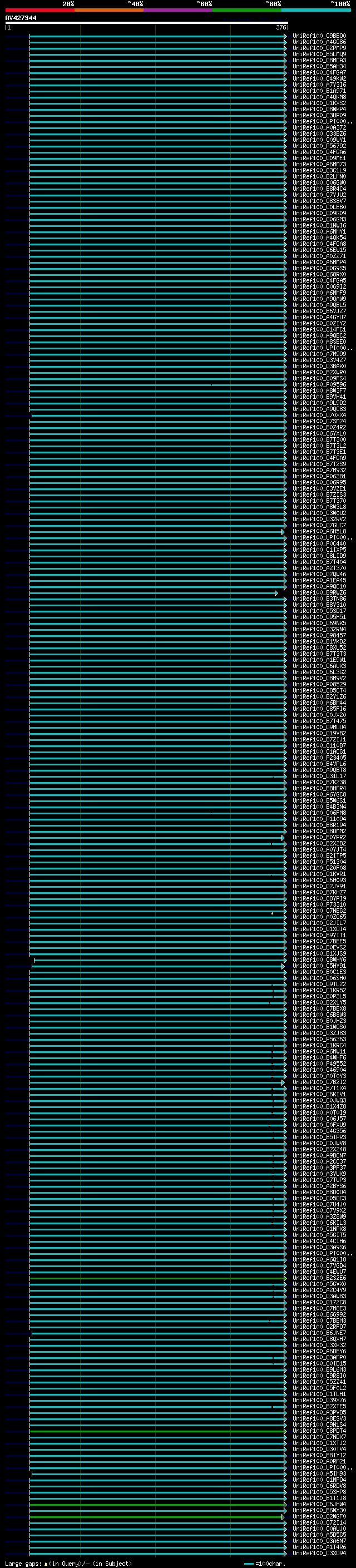Image resolution: width=356 pixels, height=1568 pixels.
Task: Select label UniRef100_P0C440
Action: tap(319, 543)
